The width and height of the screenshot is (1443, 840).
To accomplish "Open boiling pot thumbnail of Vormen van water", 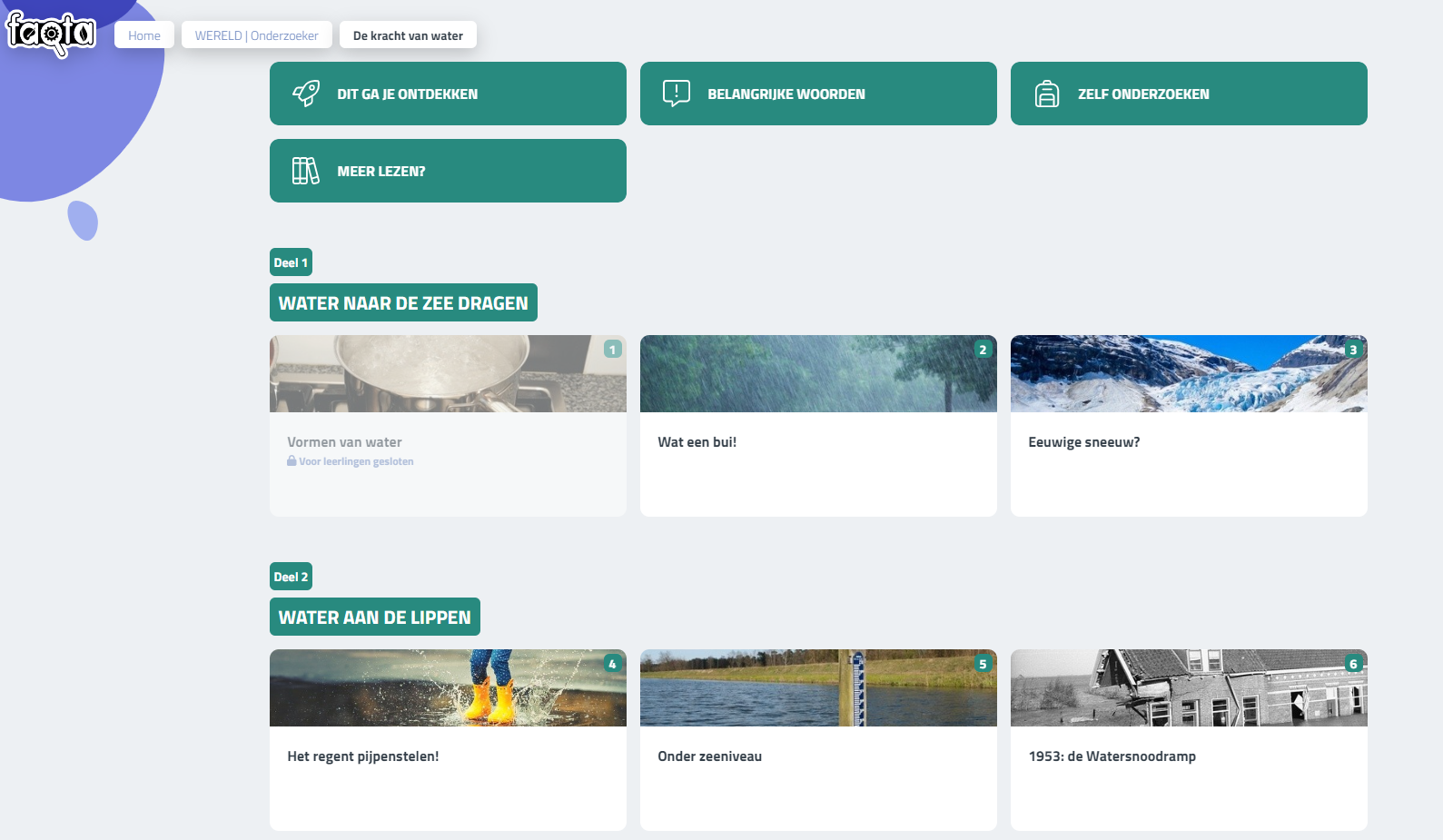I will tap(448, 373).
